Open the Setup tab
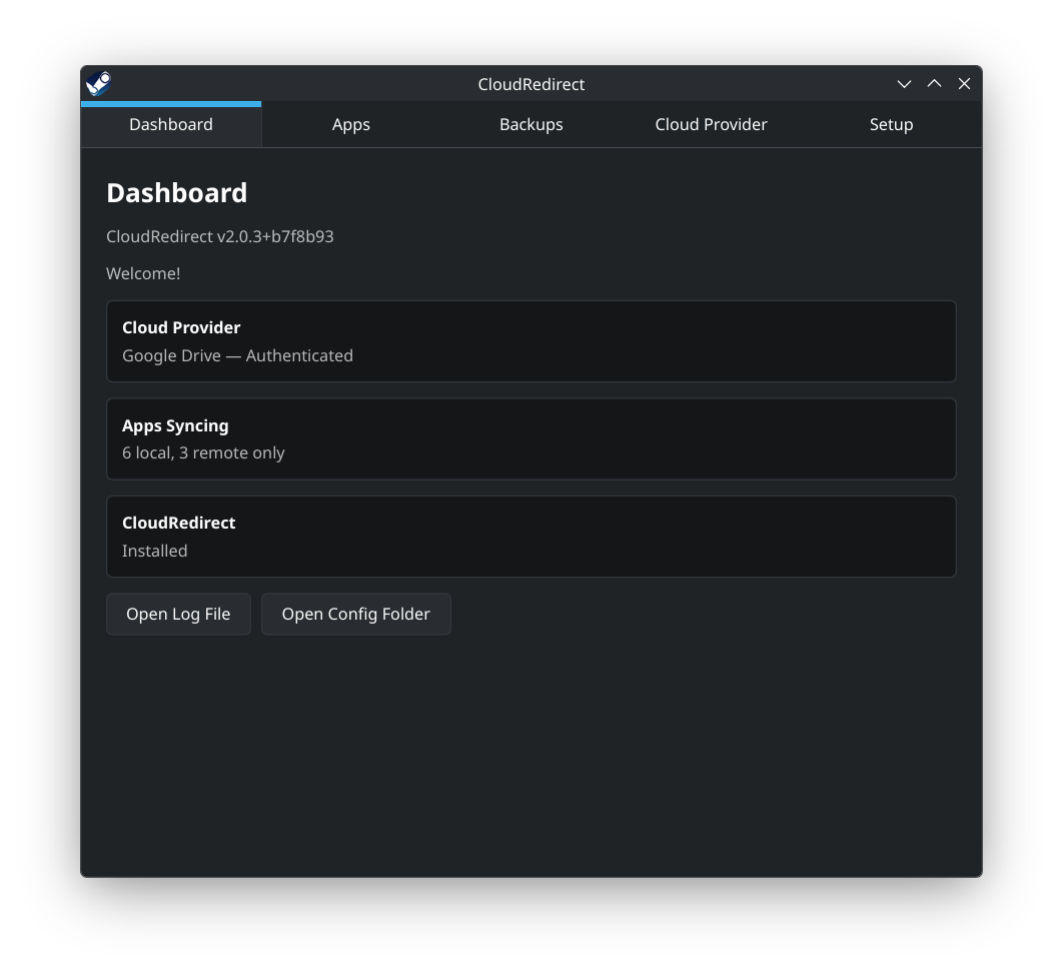Screen dimensions: 1063x973 [891, 125]
